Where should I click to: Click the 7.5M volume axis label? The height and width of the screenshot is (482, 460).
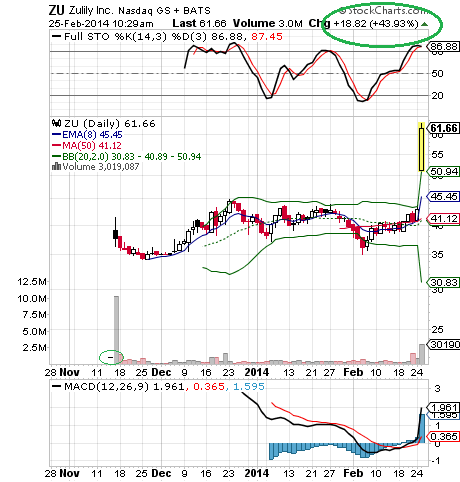(34, 315)
